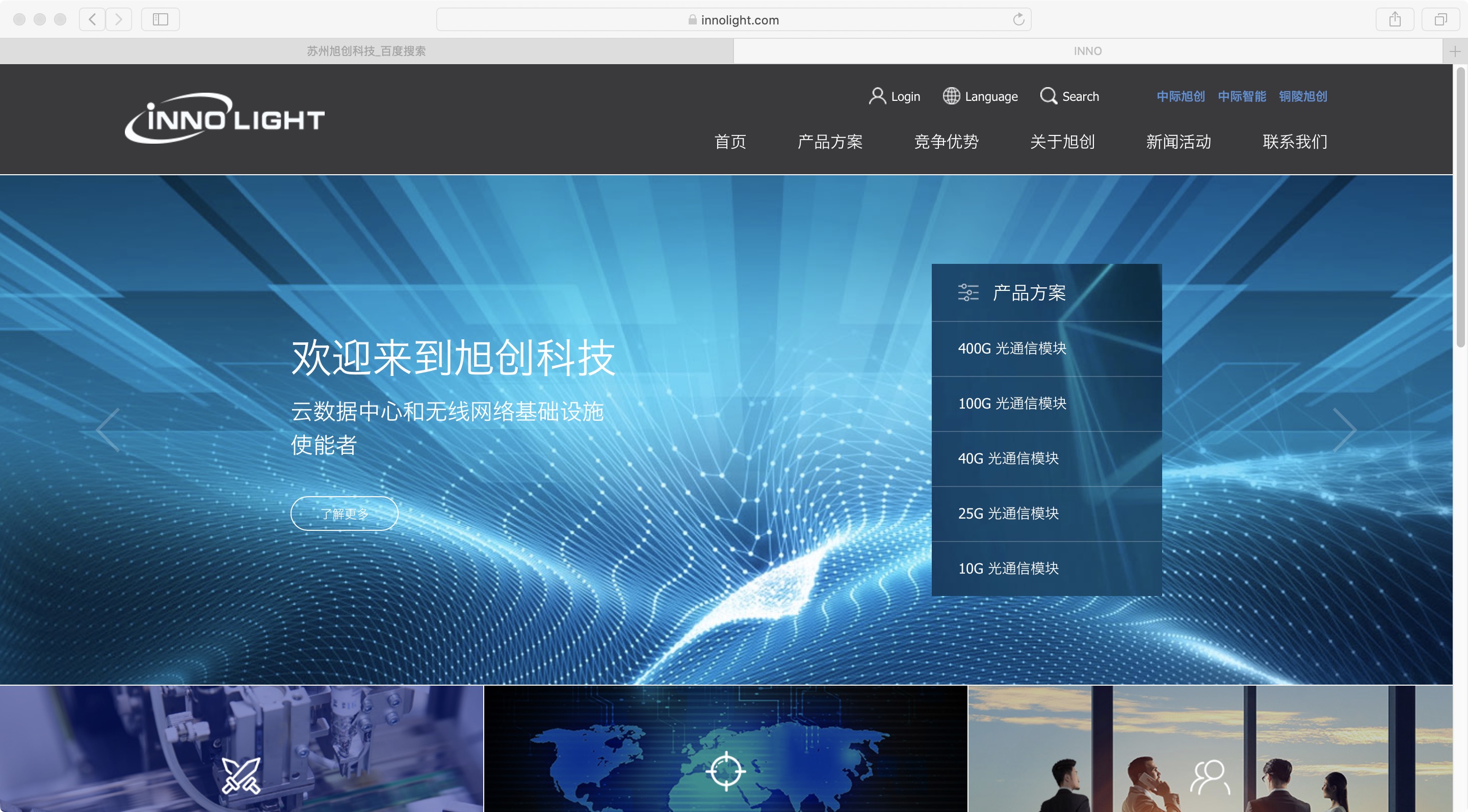Screen dimensions: 1468x812
Task: Click the 产品方案 panel sliders icon
Action: (967, 293)
